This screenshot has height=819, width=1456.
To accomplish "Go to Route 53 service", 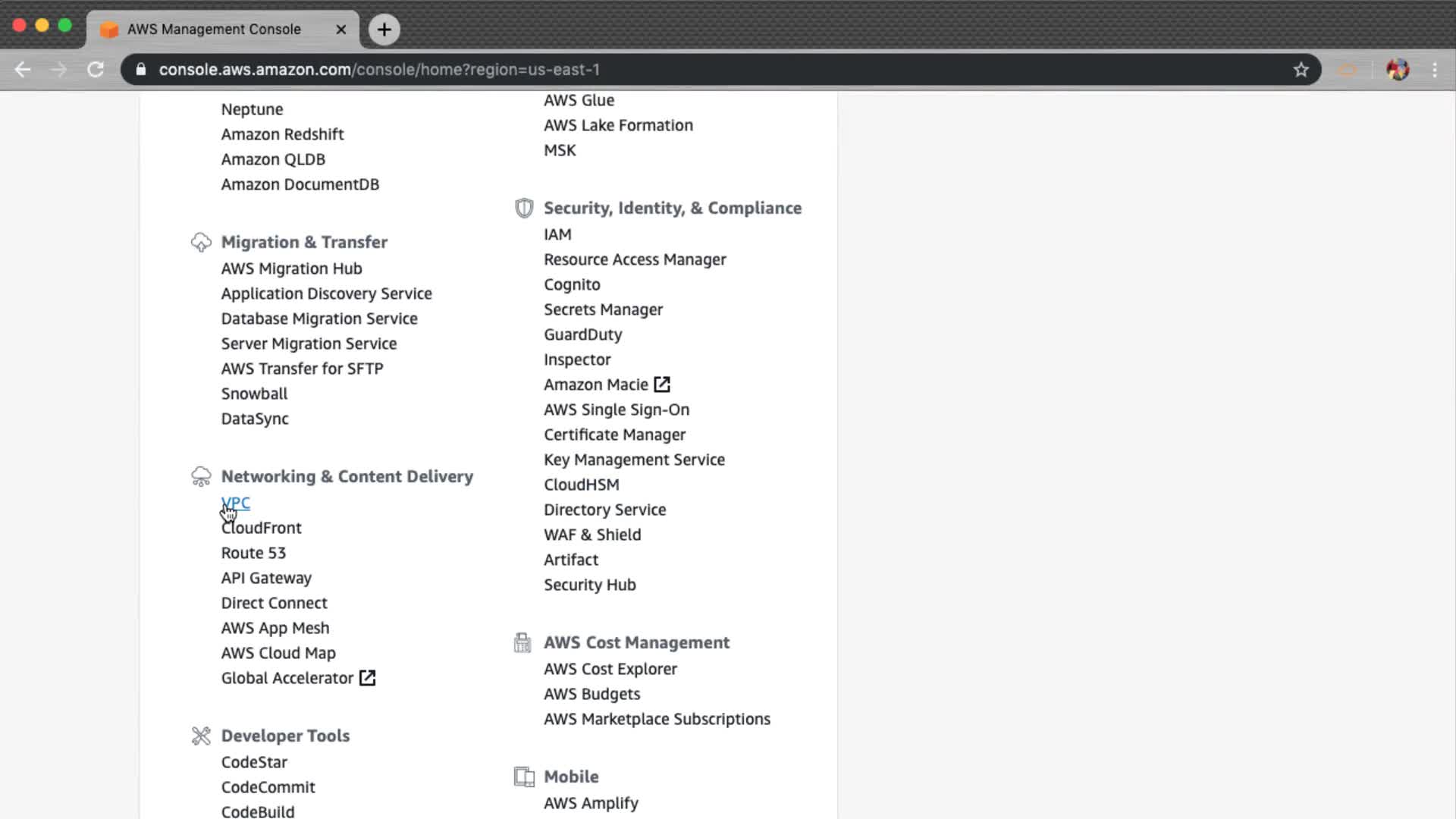I will coord(253,553).
